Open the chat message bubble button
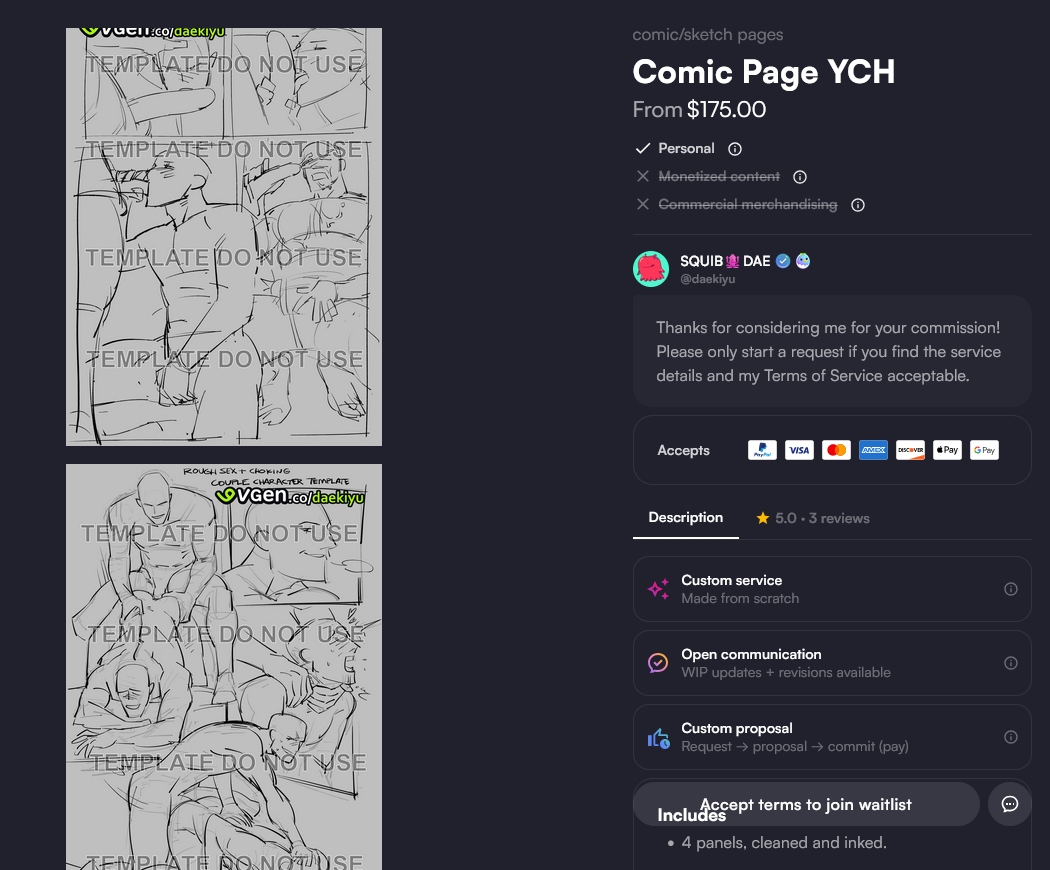Screen dimensions: 1050x870 pos(1010,804)
